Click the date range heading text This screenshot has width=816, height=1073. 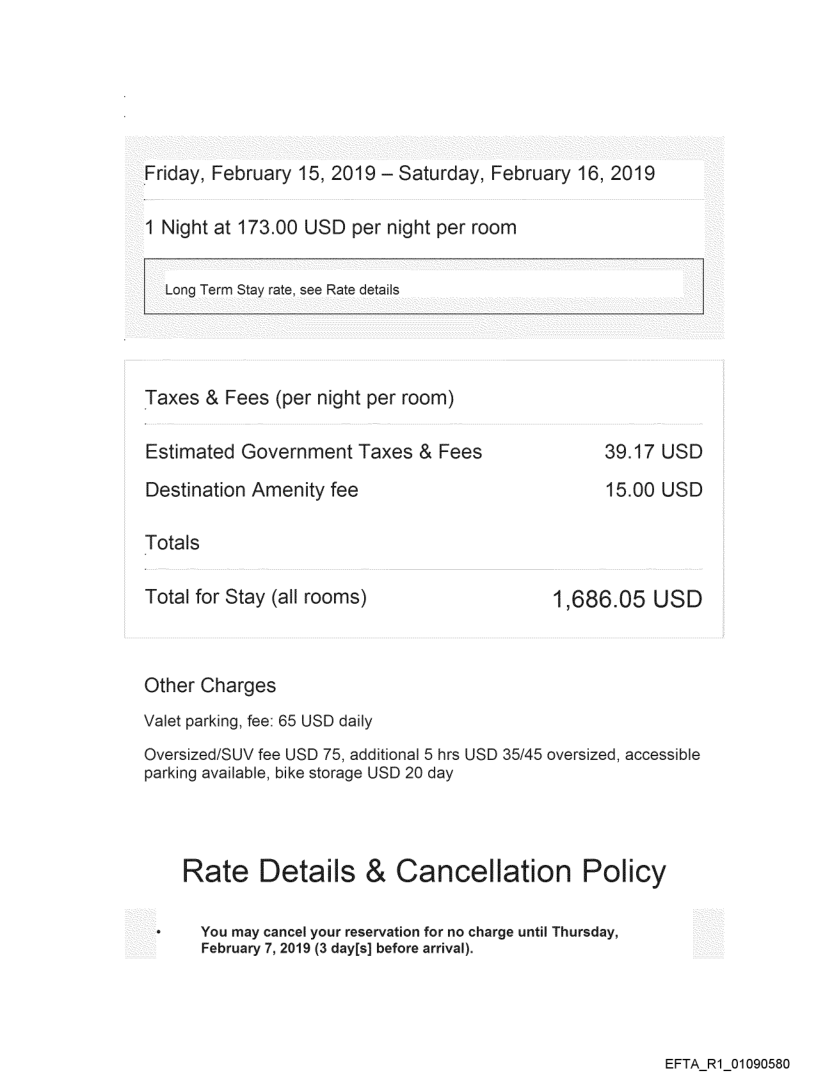point(400,173)
